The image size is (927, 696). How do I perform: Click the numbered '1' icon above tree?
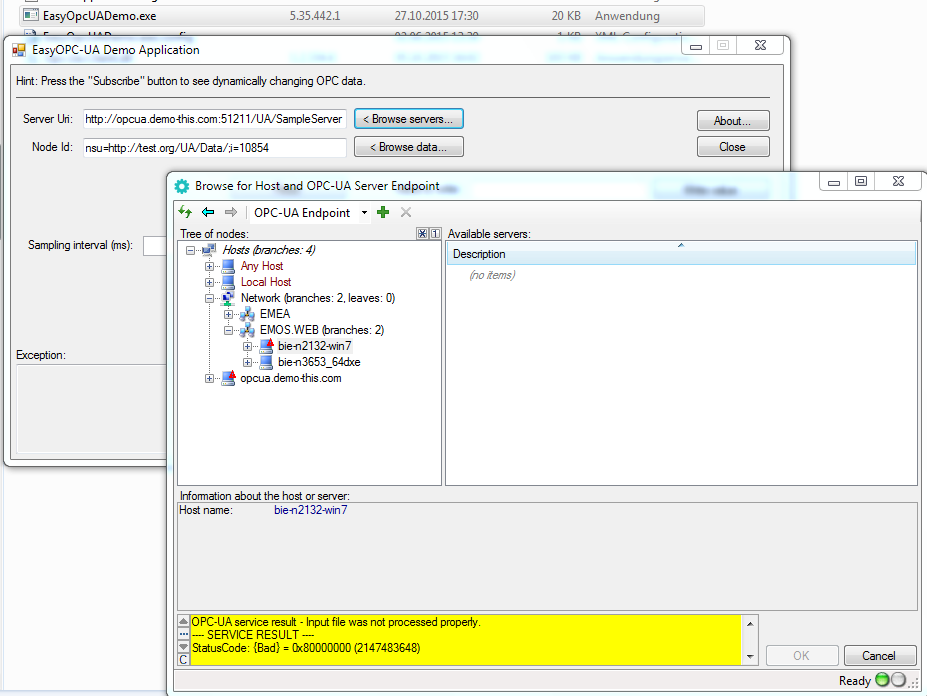[435, 233]
